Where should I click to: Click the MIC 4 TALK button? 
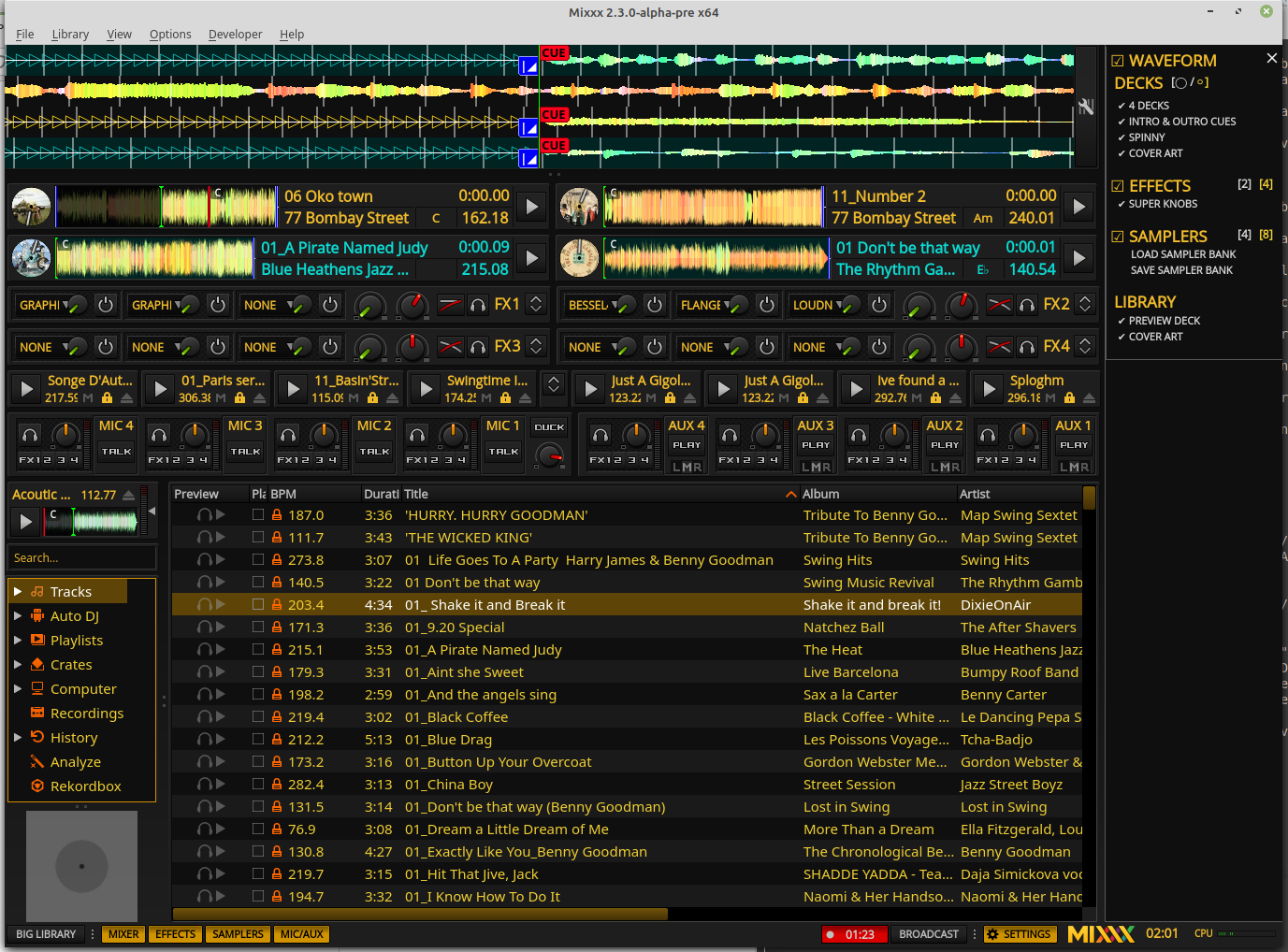click(116, 452)
